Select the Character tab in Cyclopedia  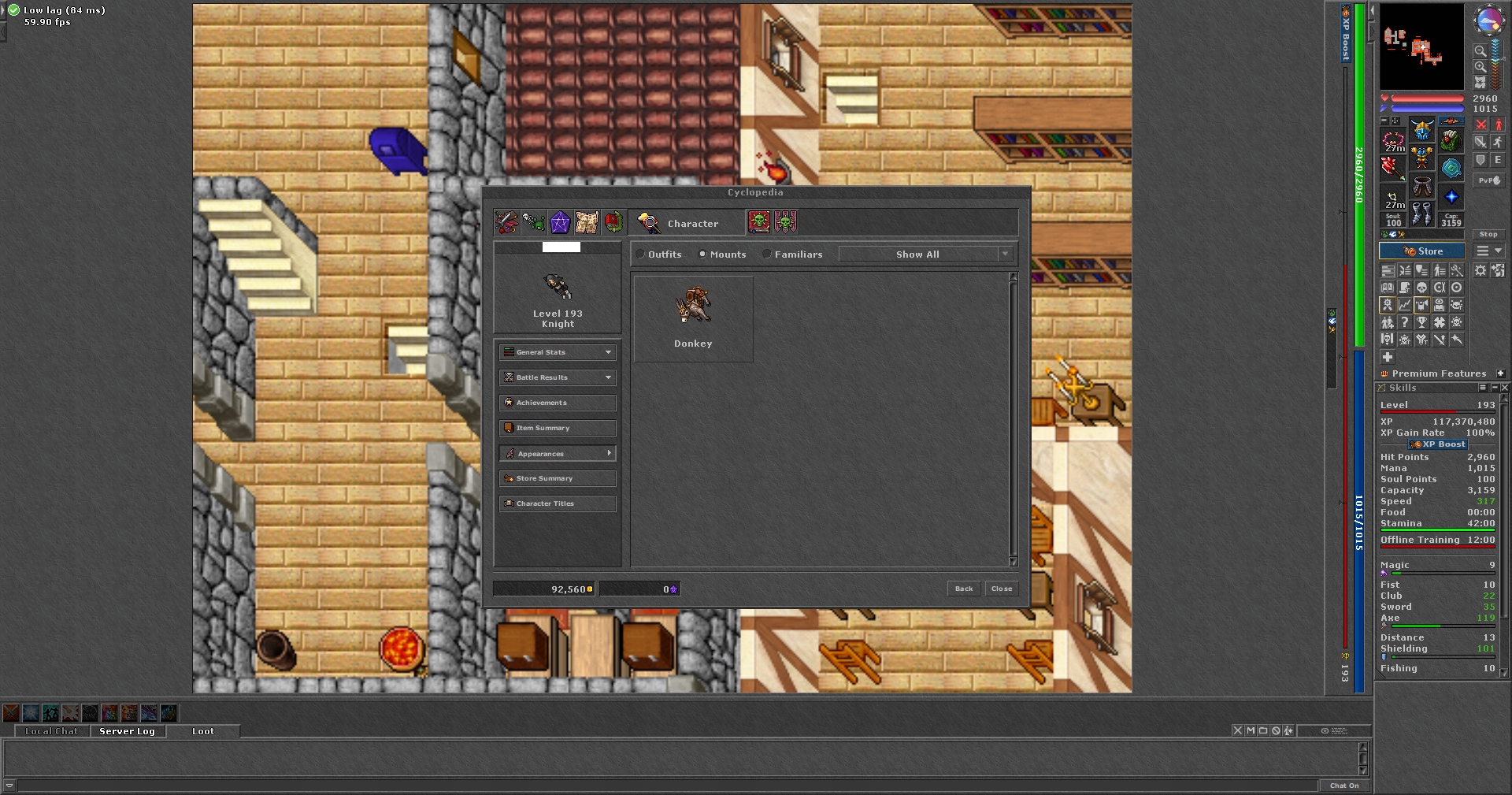point(686,223)
